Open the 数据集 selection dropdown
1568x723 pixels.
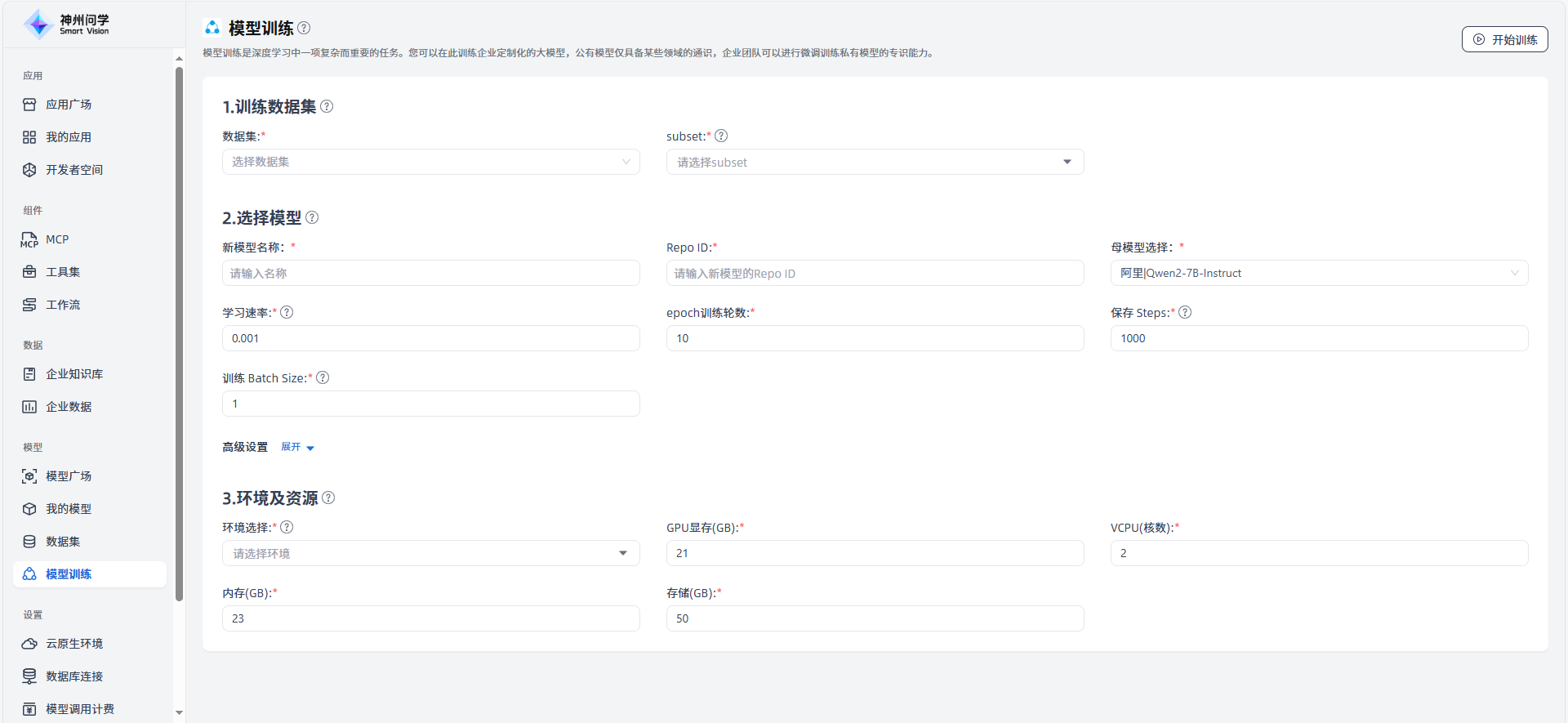[430, 162]
